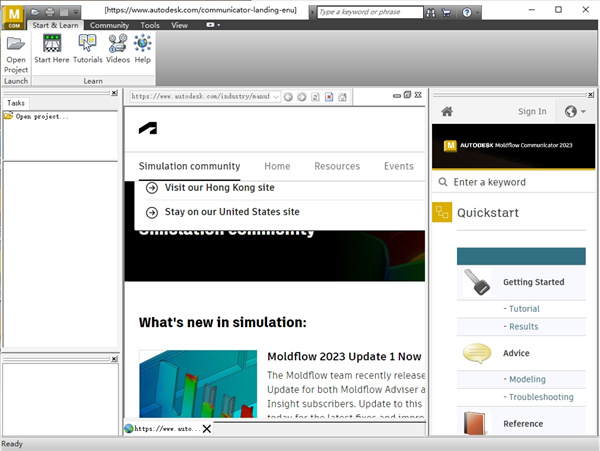This screenshot has height=451, width=600.
Task: Click the binoculars search icon
Action: pos(431,13)
